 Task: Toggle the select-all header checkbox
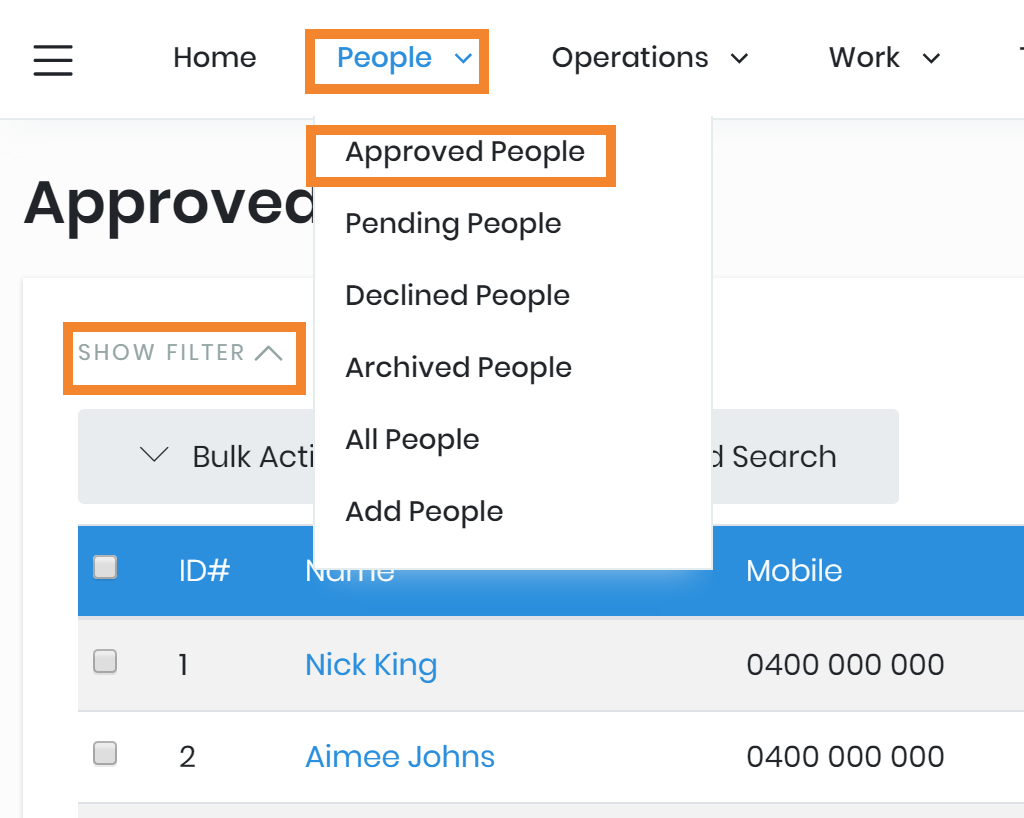[x=105, y=568]
